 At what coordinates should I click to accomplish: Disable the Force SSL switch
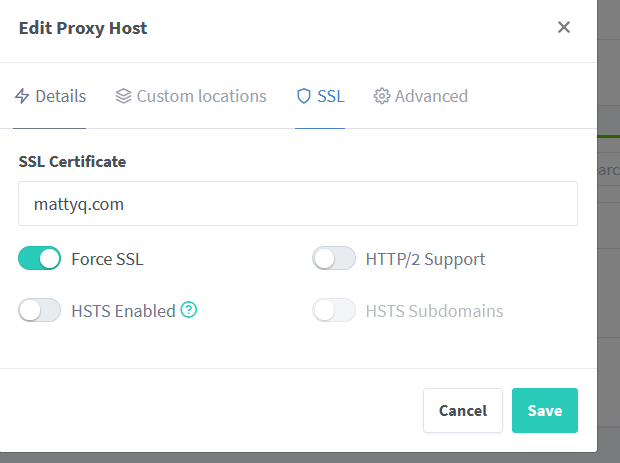(40, 258)
